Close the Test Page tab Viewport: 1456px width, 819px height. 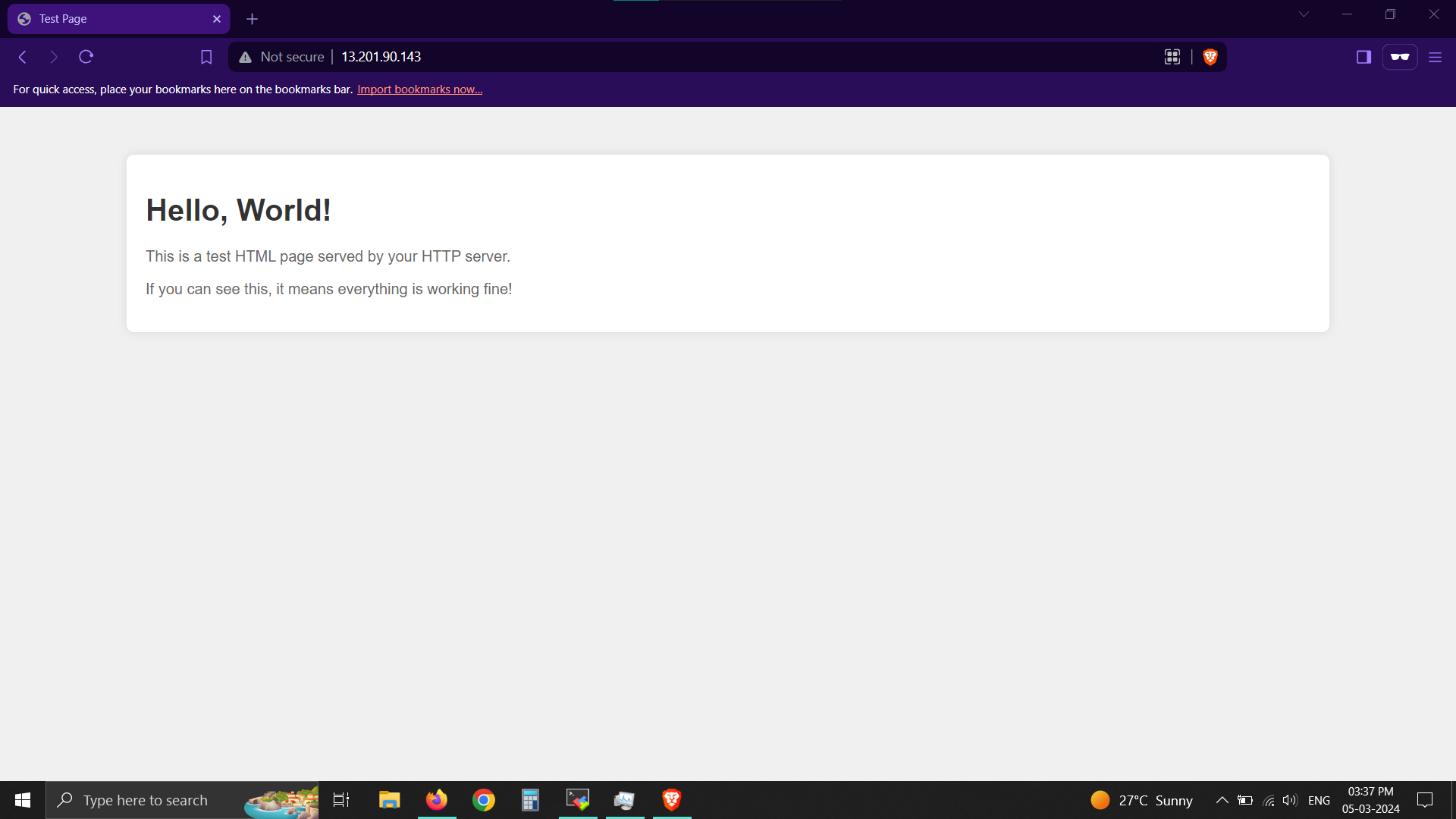217,19
